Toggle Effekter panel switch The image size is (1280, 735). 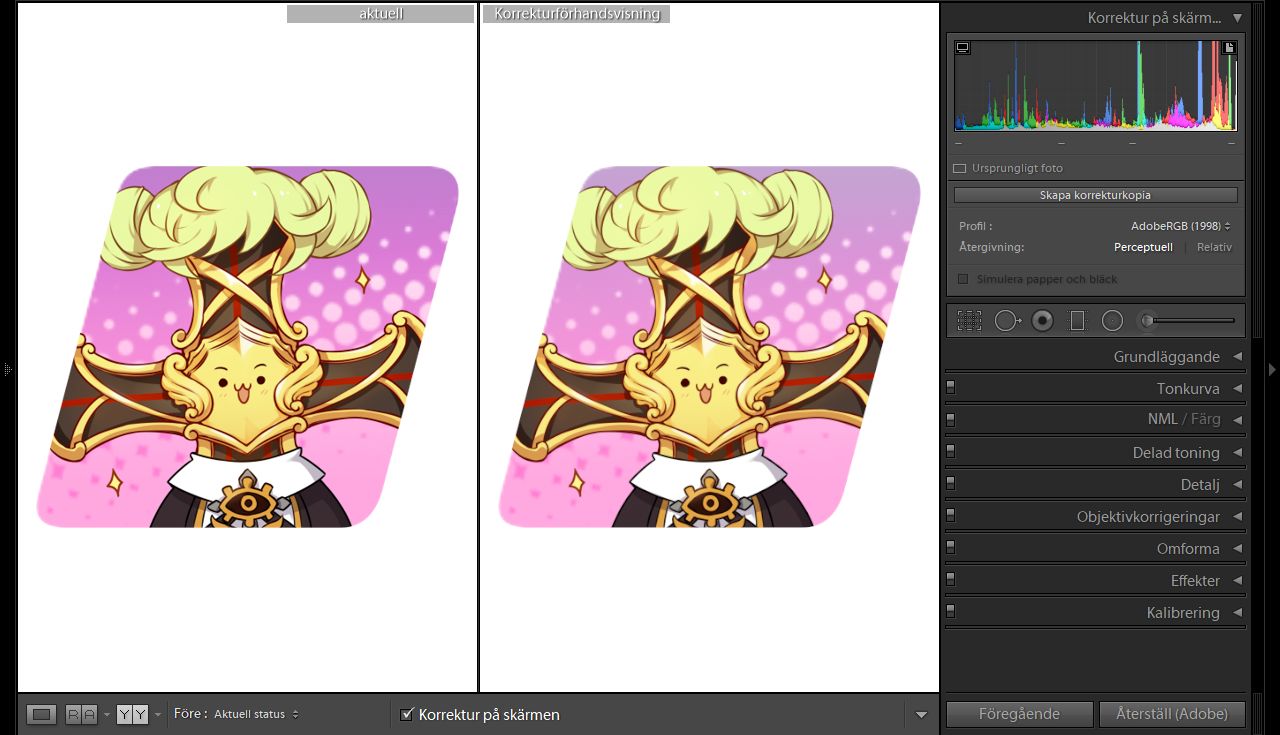tap(950, 579)
